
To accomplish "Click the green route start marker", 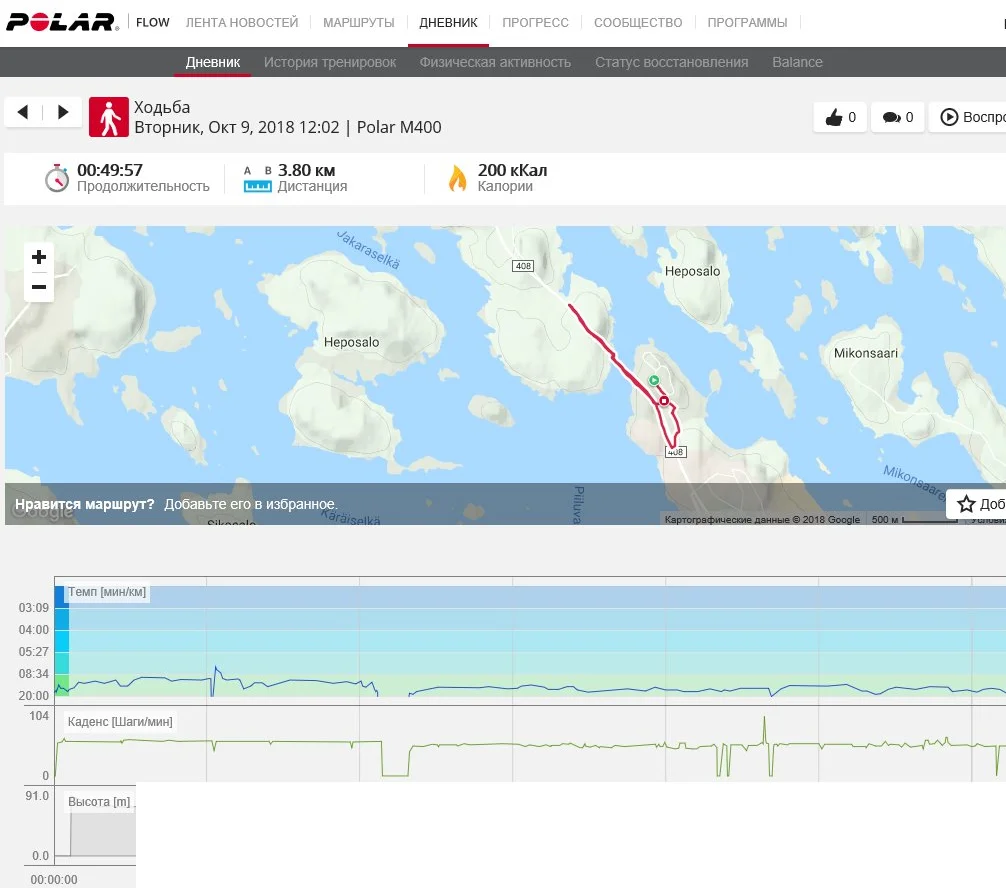I will pyautogui.click(x=653, y=380).
